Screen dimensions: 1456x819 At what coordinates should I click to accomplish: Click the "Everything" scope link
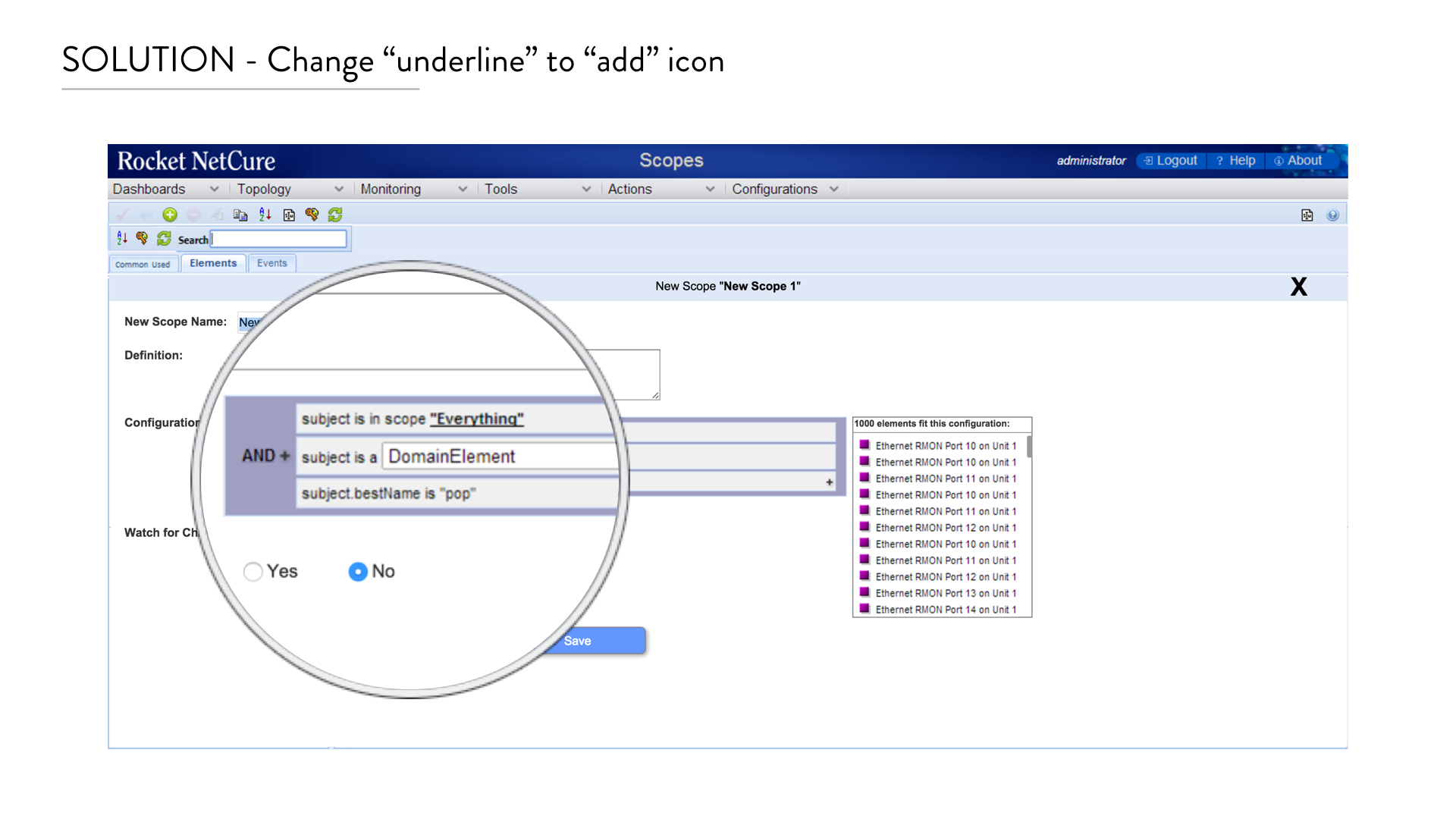pos(477,419)
